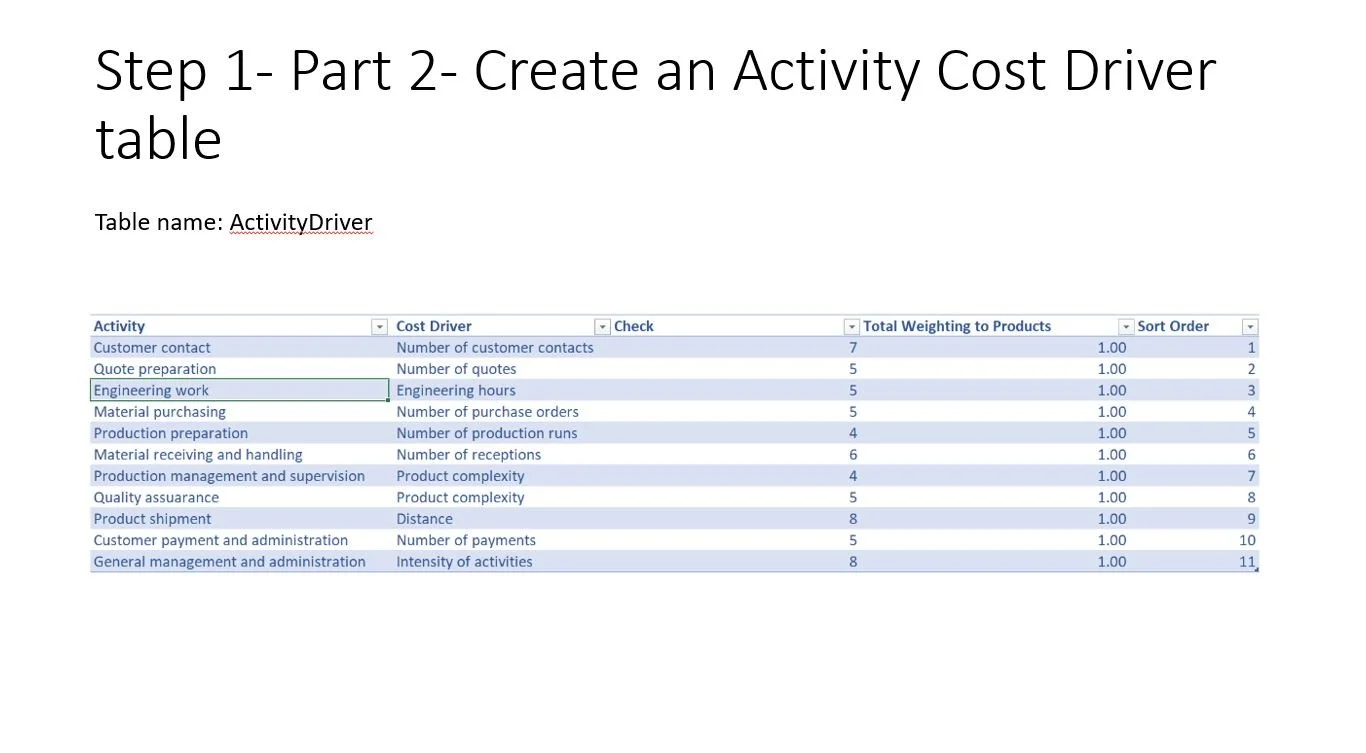This screenshot has height=753, width=1366.
Task: Click the Number of quotes cell
Action: click(x=456, y=369)
